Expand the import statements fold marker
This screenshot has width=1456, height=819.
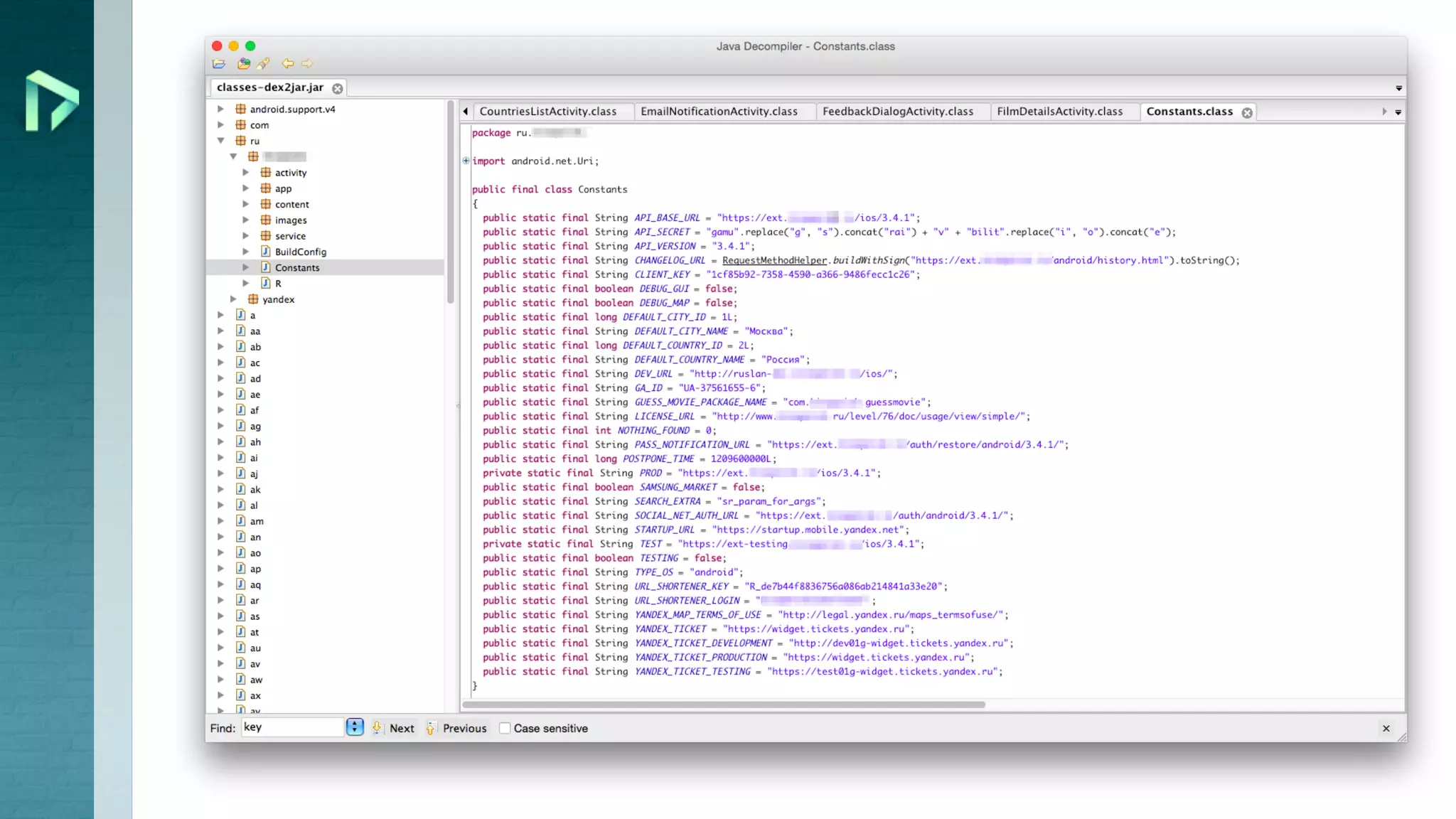(x=466, y=161)
